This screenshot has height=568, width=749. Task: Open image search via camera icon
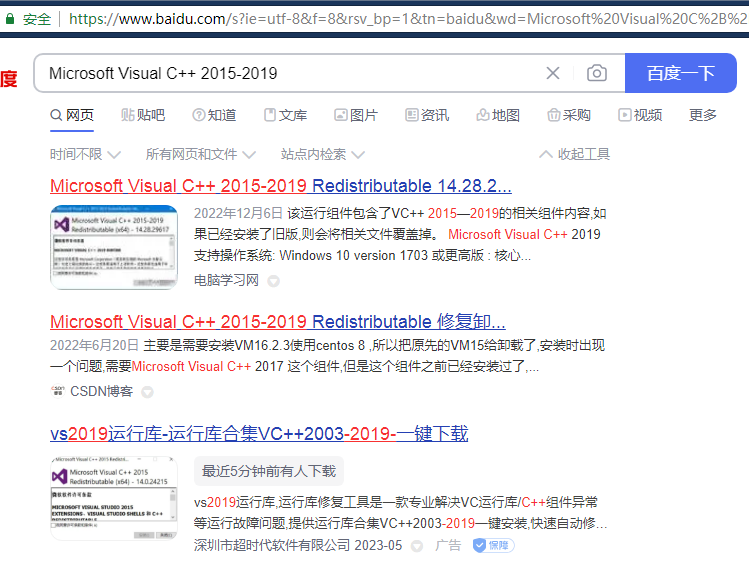(597, 73)
